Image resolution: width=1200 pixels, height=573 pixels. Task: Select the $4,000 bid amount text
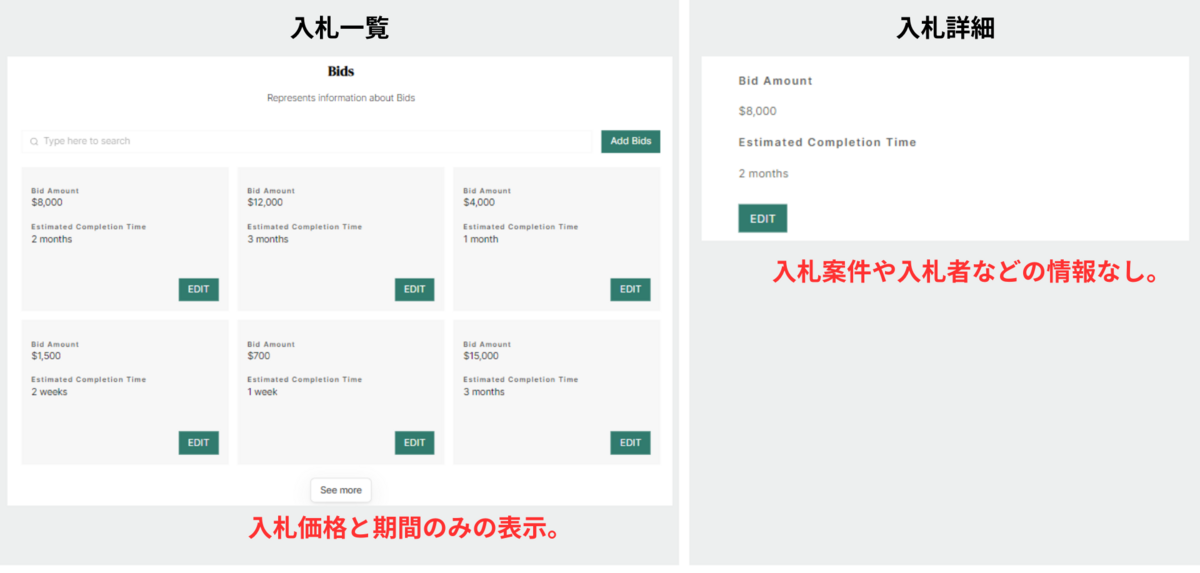(479, 202)
